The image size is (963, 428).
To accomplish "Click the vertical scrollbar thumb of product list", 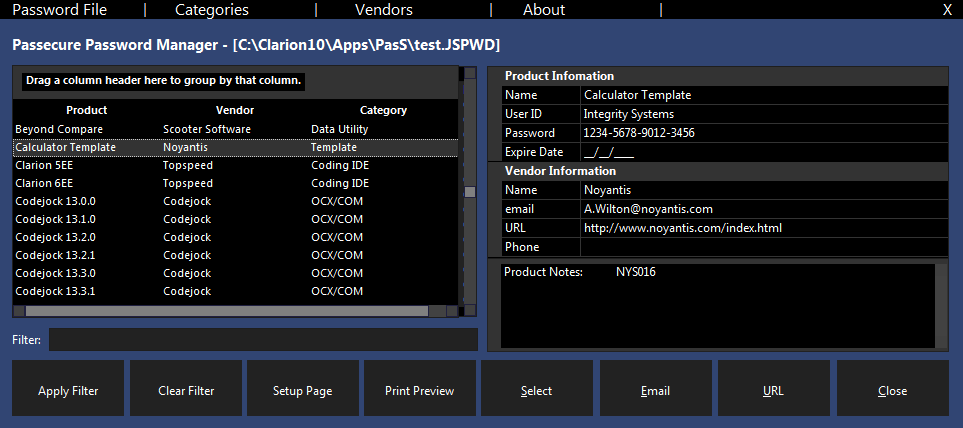I will pos(468,192).
